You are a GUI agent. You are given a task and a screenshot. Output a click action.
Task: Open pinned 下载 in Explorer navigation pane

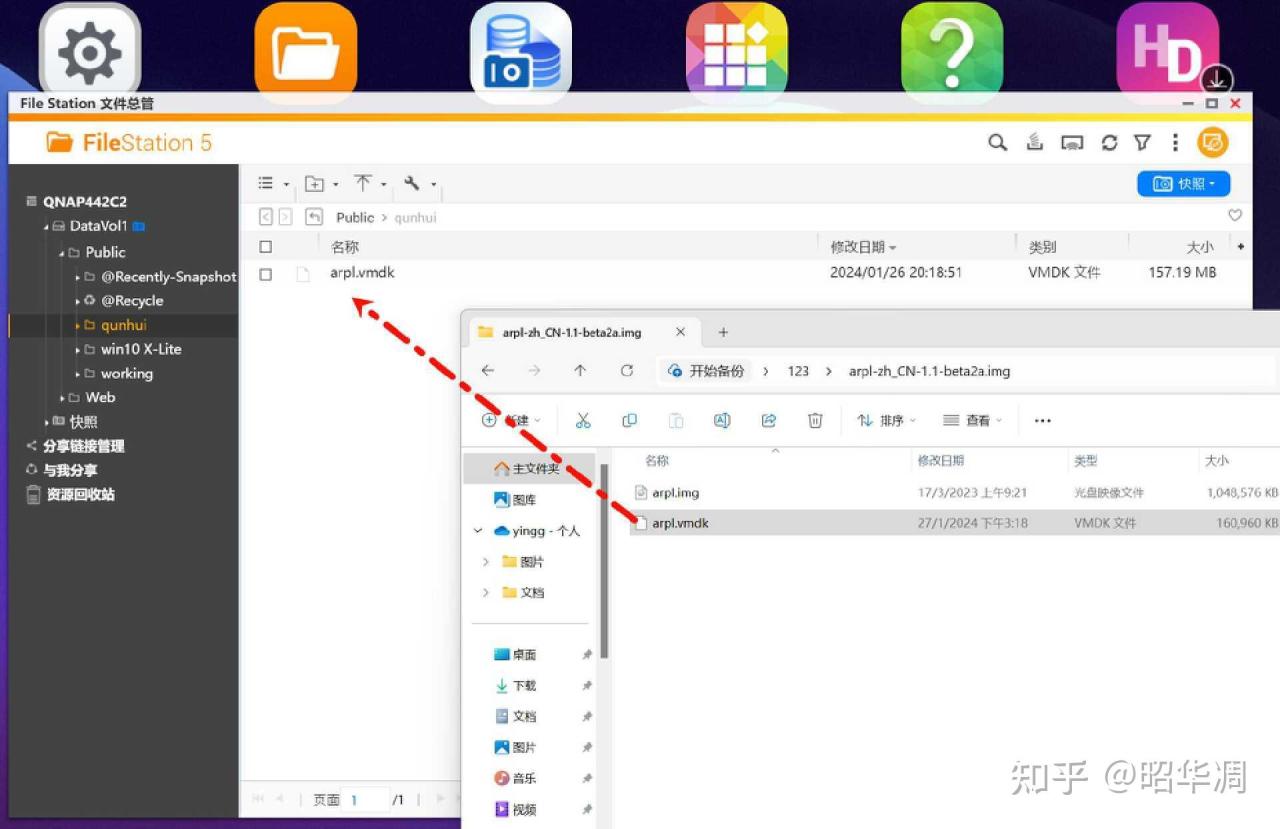tap(525, 685)
